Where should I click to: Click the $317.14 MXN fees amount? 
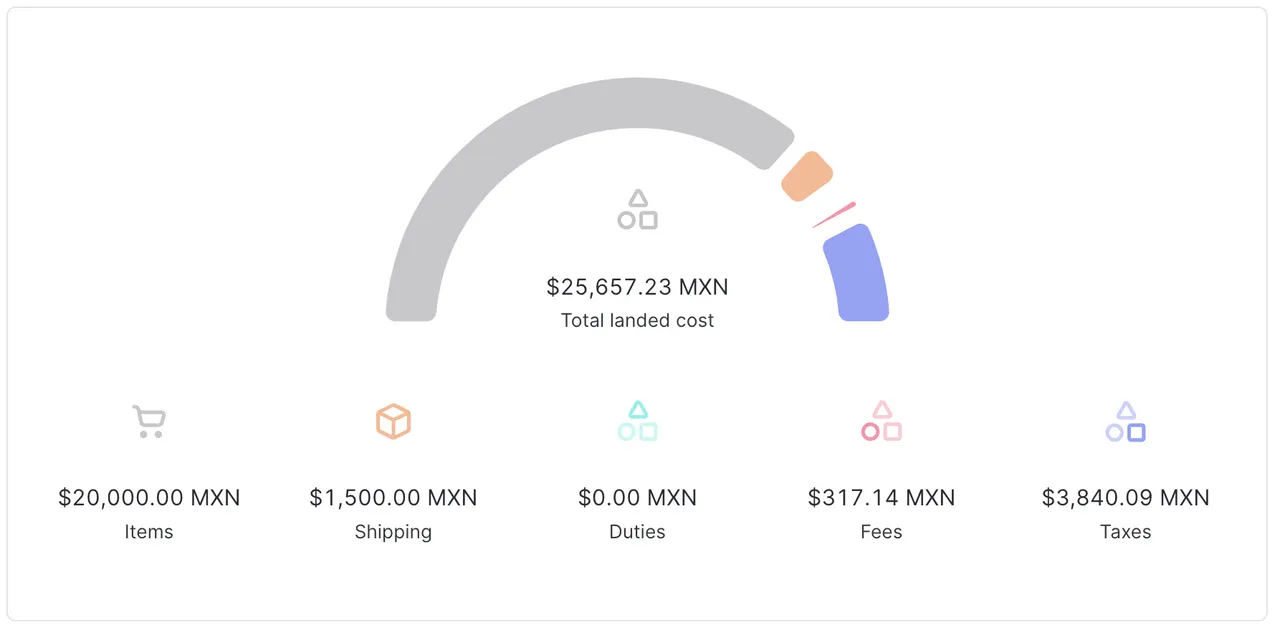[881, 498]
